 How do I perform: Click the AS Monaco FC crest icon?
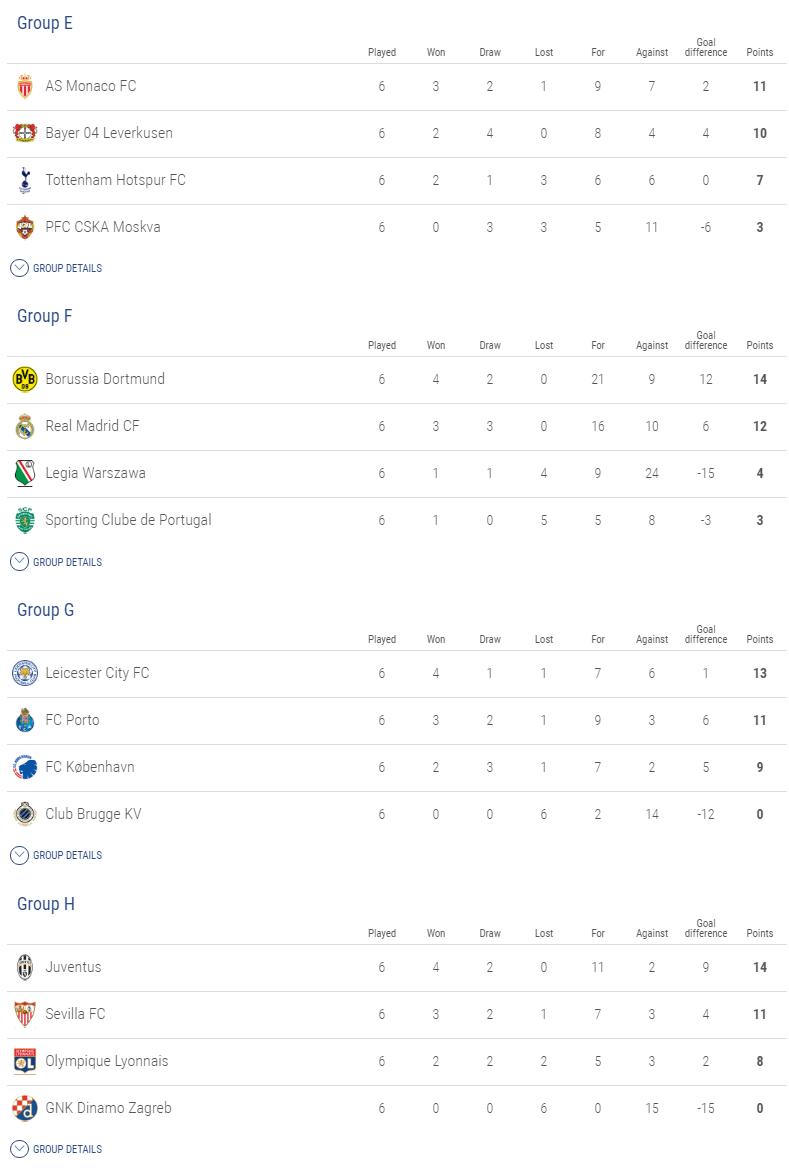tap(25, 87)
